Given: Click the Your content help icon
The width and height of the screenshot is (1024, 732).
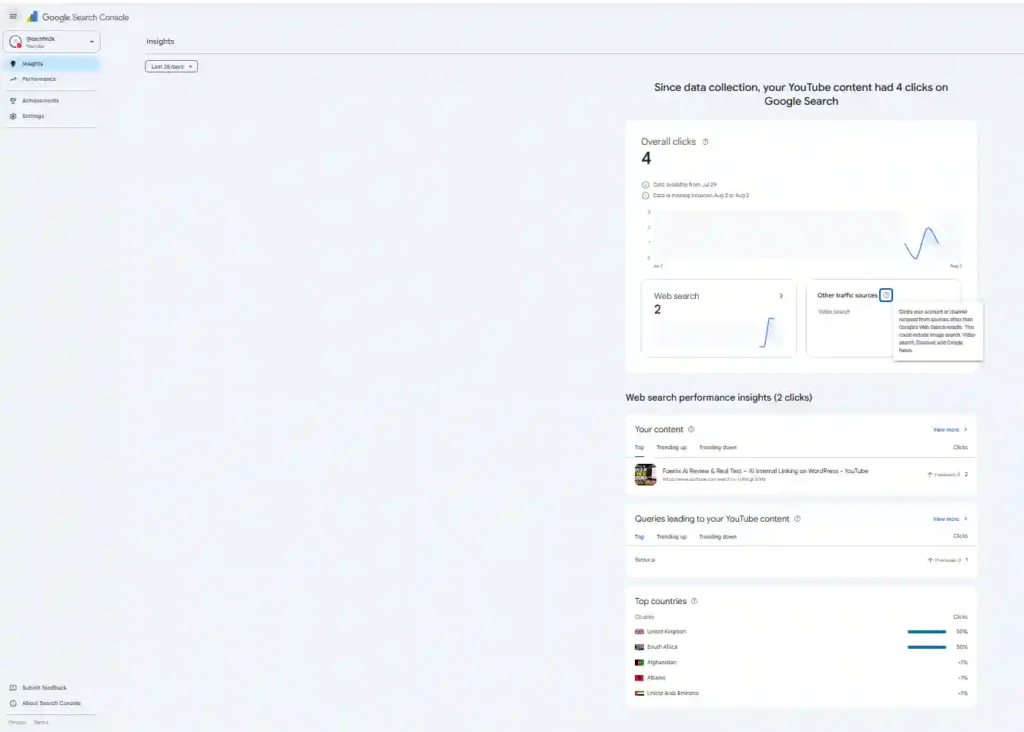Looking at the screenshot, I should (691, 429).
